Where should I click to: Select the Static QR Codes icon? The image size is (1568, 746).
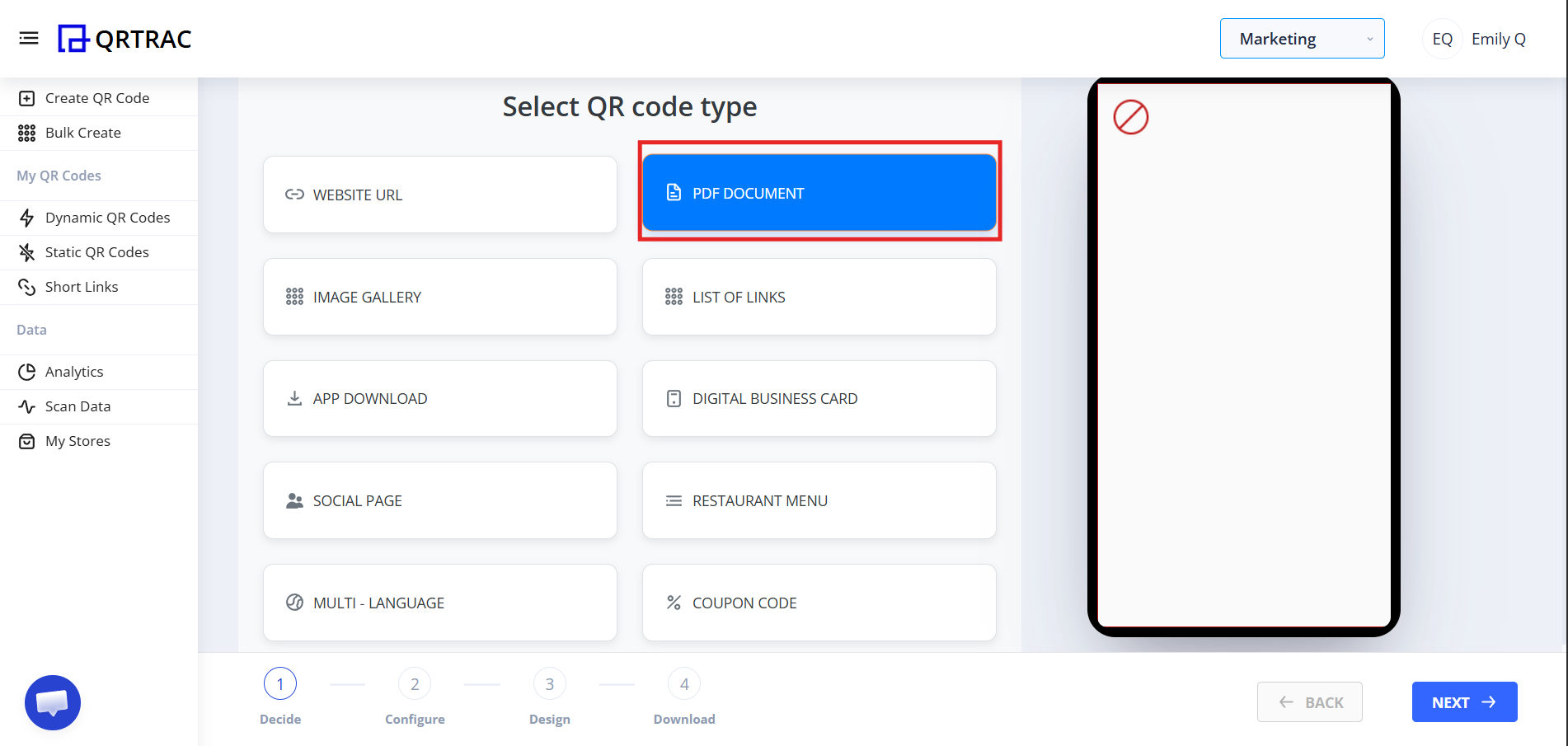[27, 251]
